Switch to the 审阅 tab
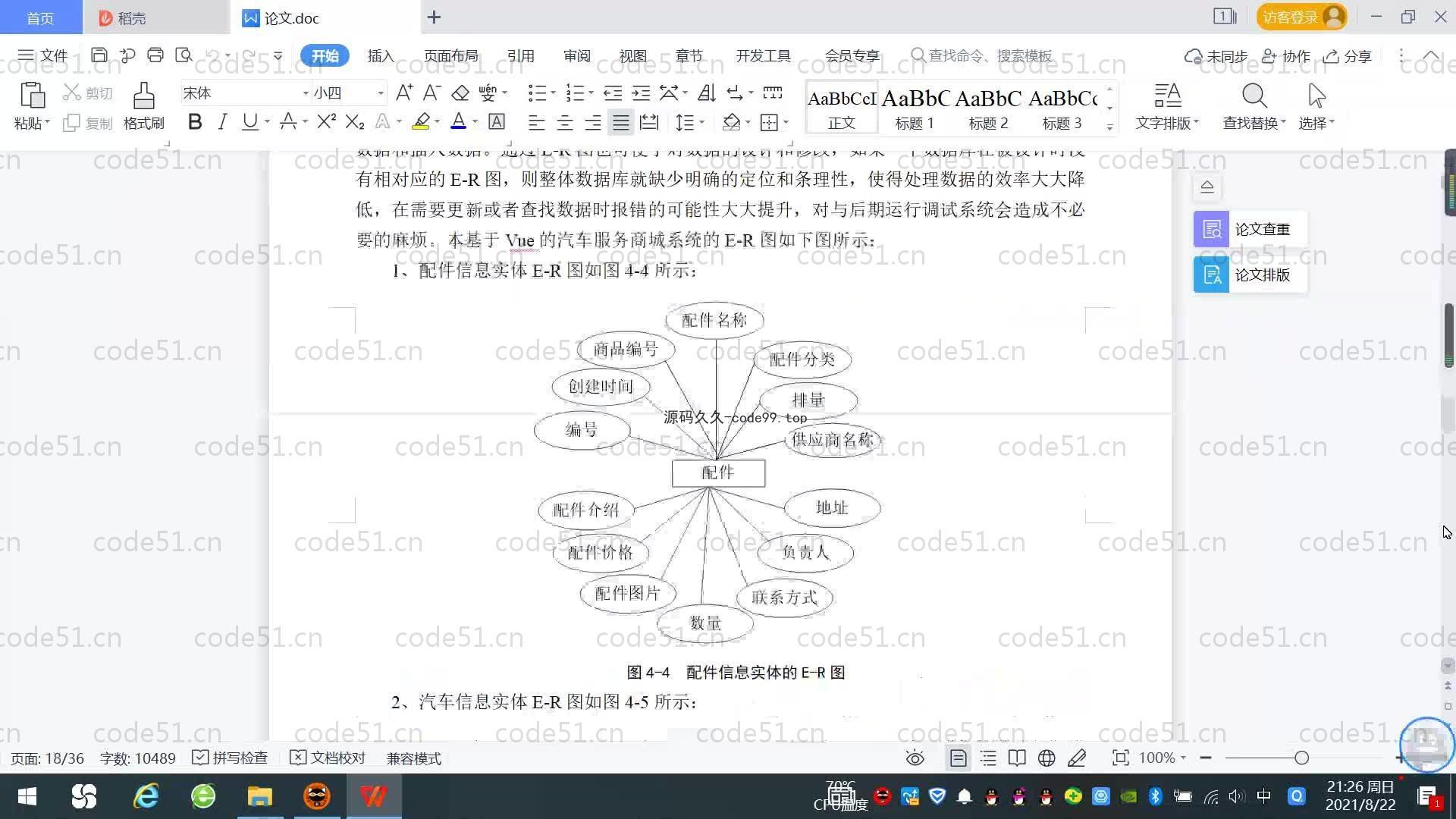This screenshot has height=819, width=1456. tap(576, 55)
